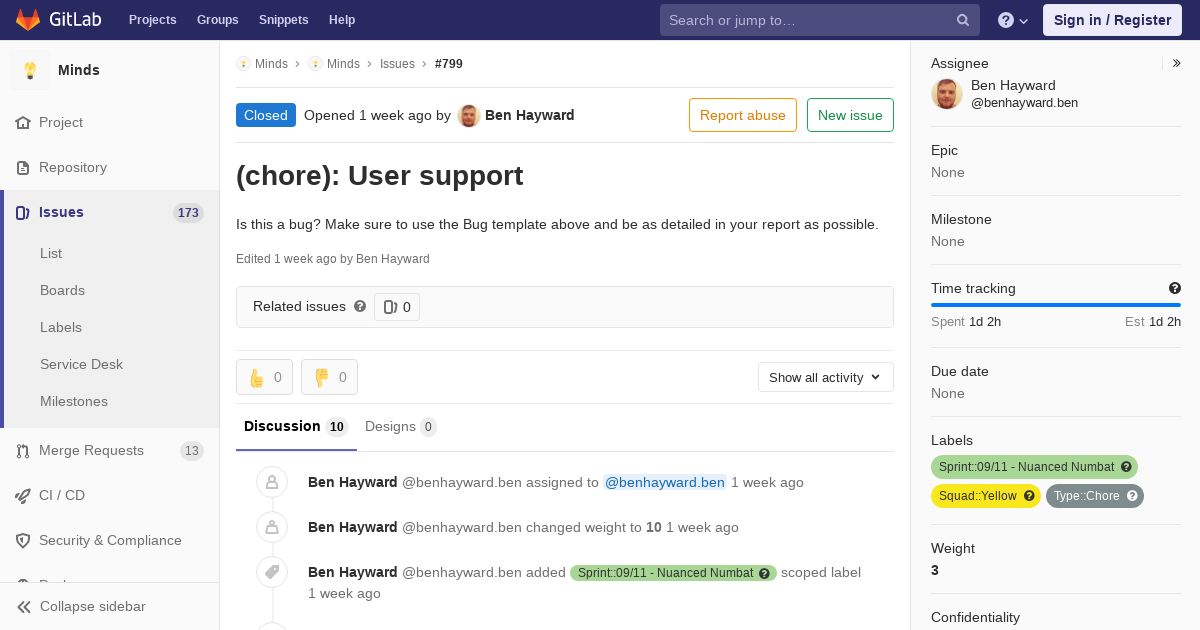Click the Project home icon in sidebar
The image size is (1200, 630).
tap(23, 123)
